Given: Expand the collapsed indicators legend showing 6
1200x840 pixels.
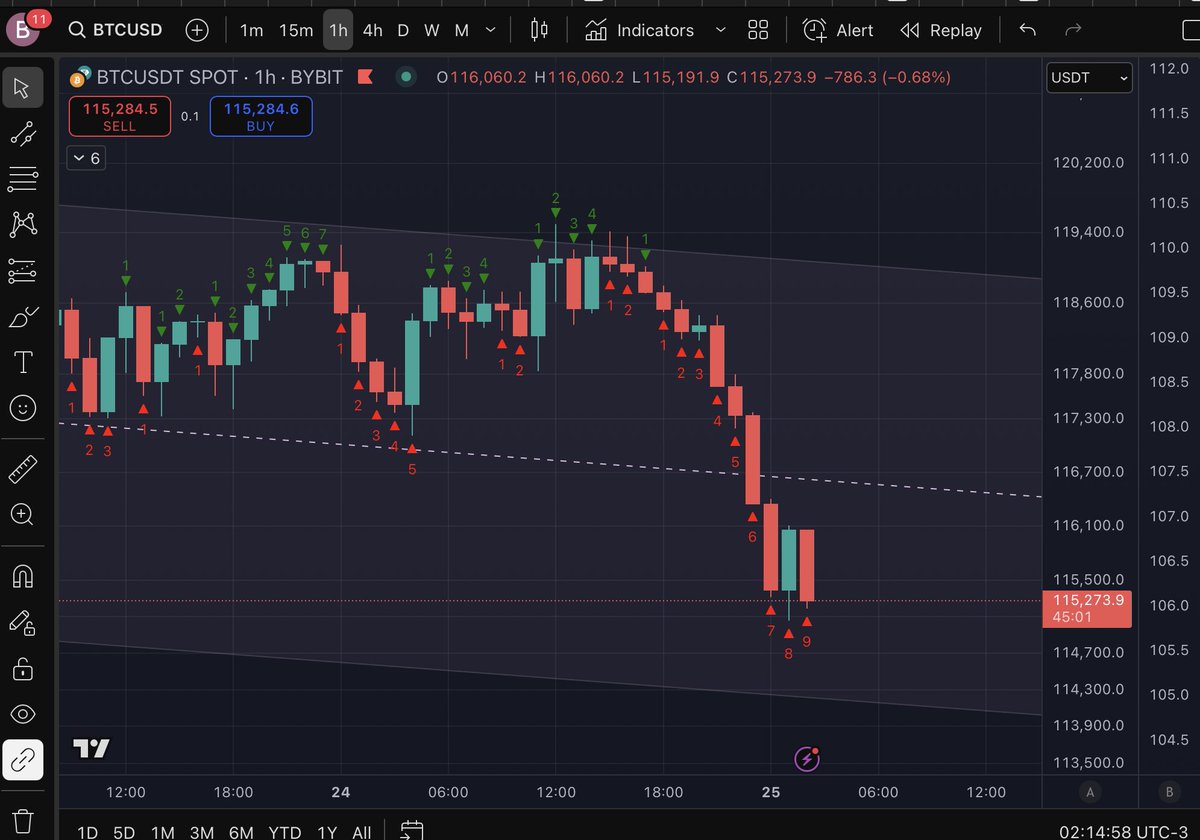Looking at the screenshot, I should pos(86,158).
